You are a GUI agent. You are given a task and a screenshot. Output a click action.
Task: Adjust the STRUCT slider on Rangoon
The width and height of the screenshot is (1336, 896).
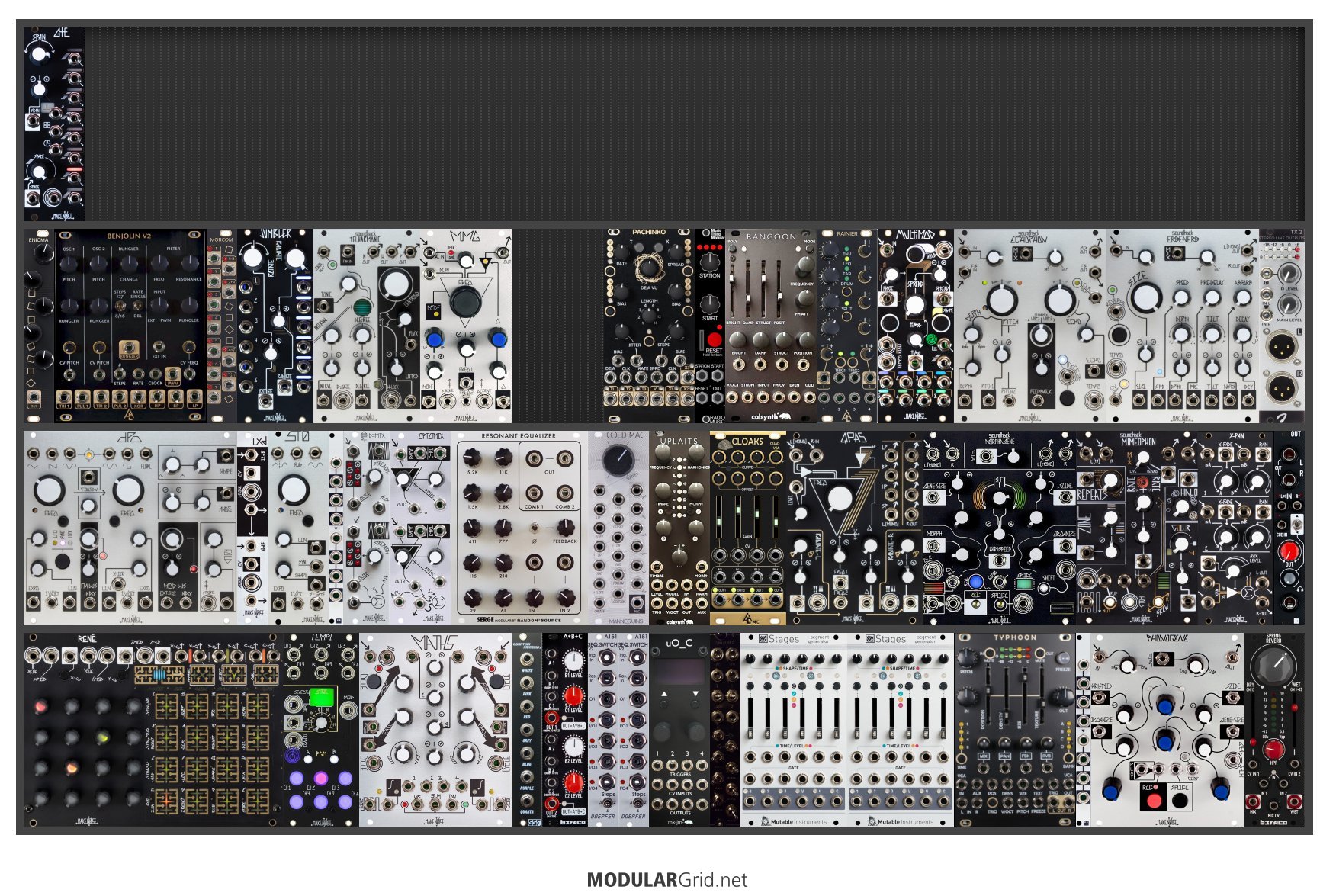(x=764, y=290)
